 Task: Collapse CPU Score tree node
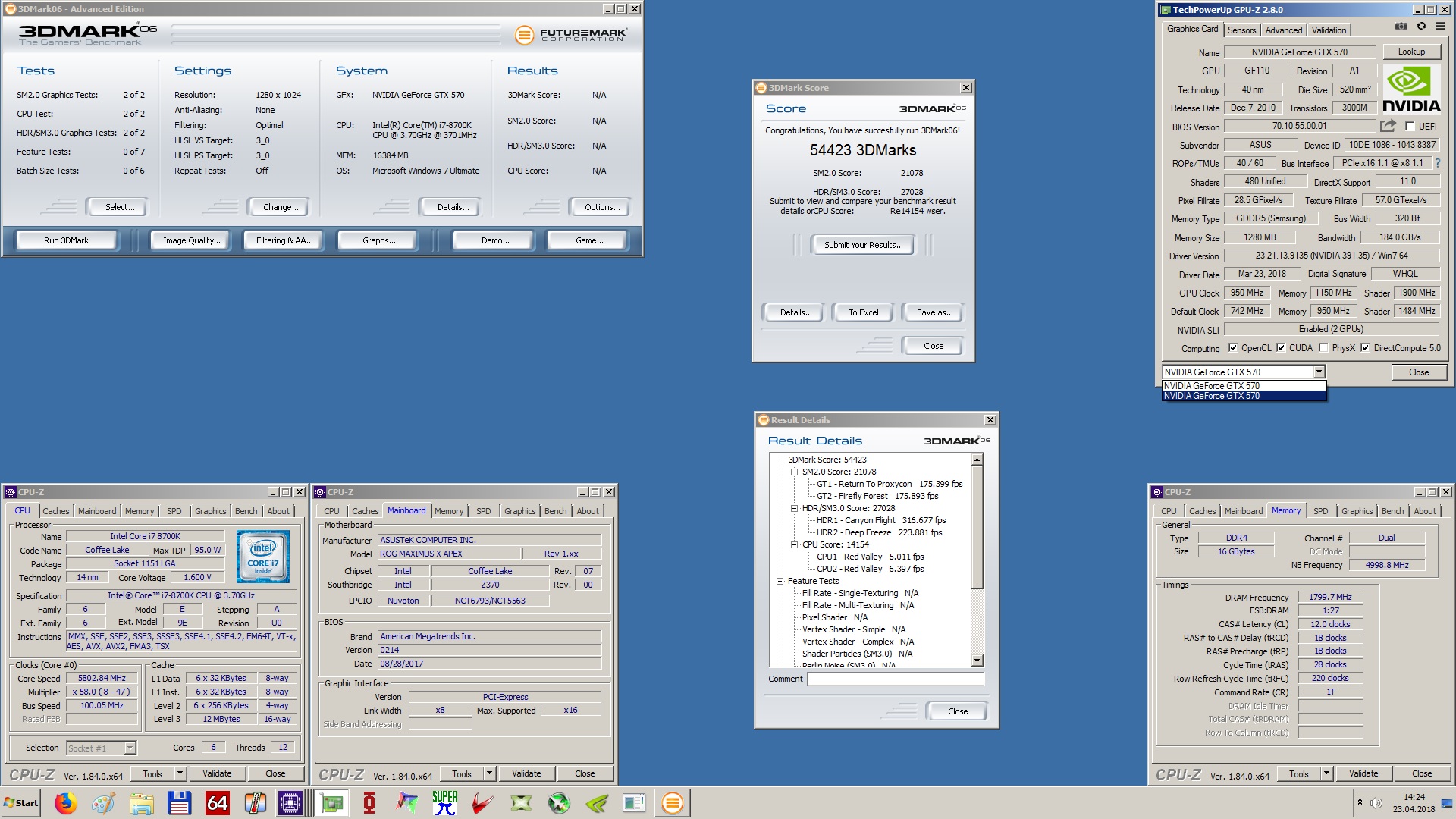[794, 544]
